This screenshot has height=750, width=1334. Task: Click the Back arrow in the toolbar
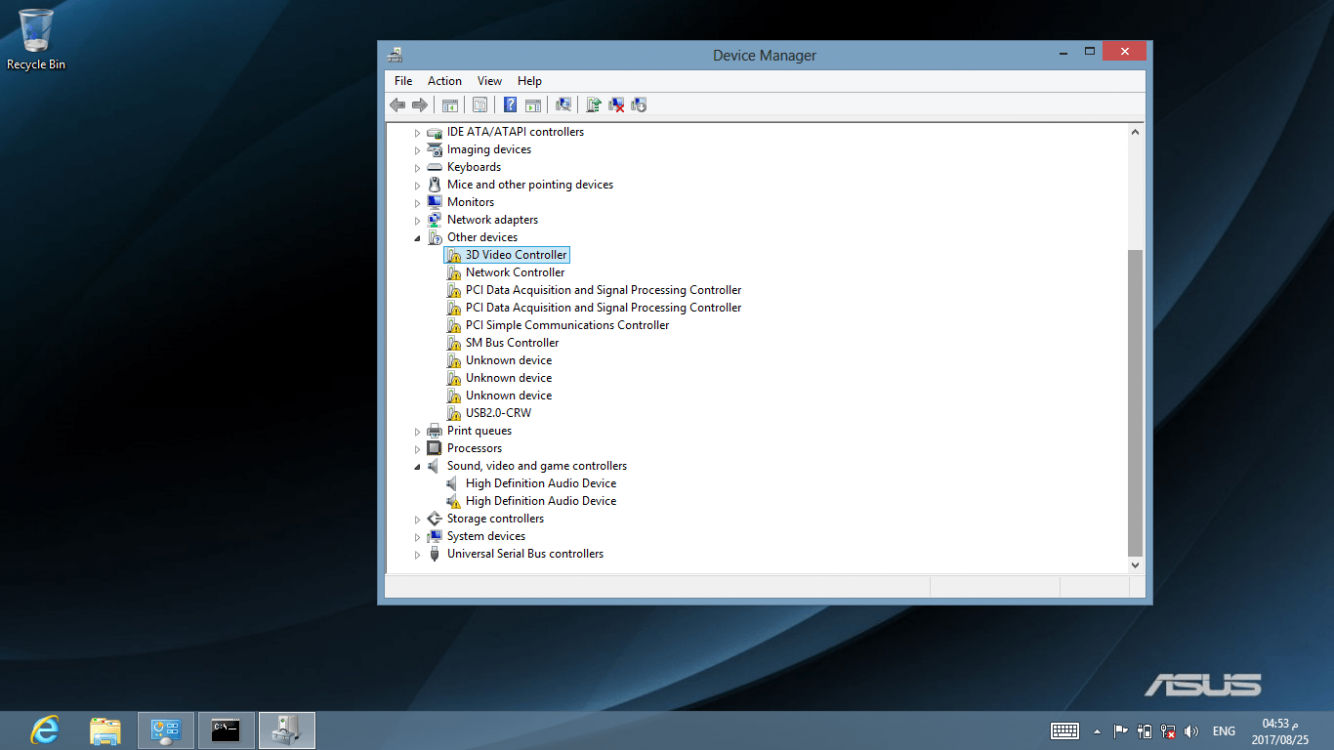(397, 105)
